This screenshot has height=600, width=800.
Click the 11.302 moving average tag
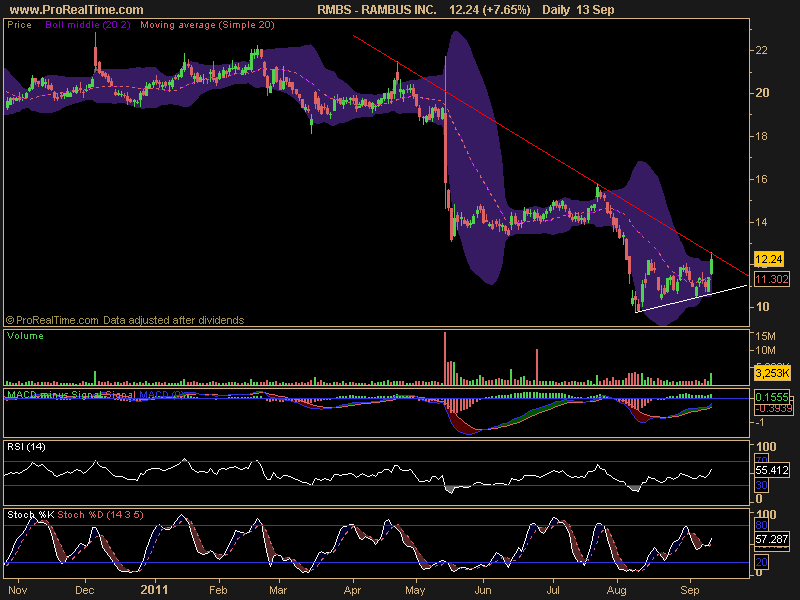click(x=772, y=279)
